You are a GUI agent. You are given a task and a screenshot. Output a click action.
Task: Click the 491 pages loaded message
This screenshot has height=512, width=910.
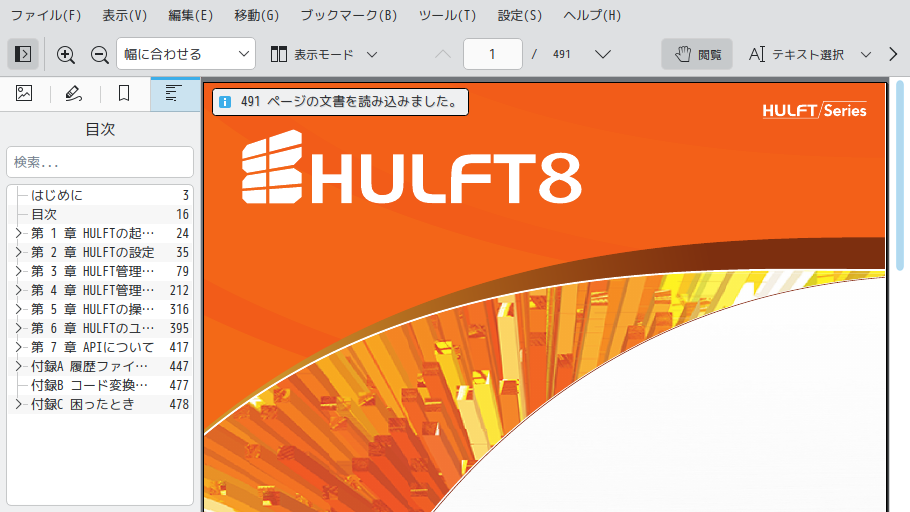(x=340, y=102)
